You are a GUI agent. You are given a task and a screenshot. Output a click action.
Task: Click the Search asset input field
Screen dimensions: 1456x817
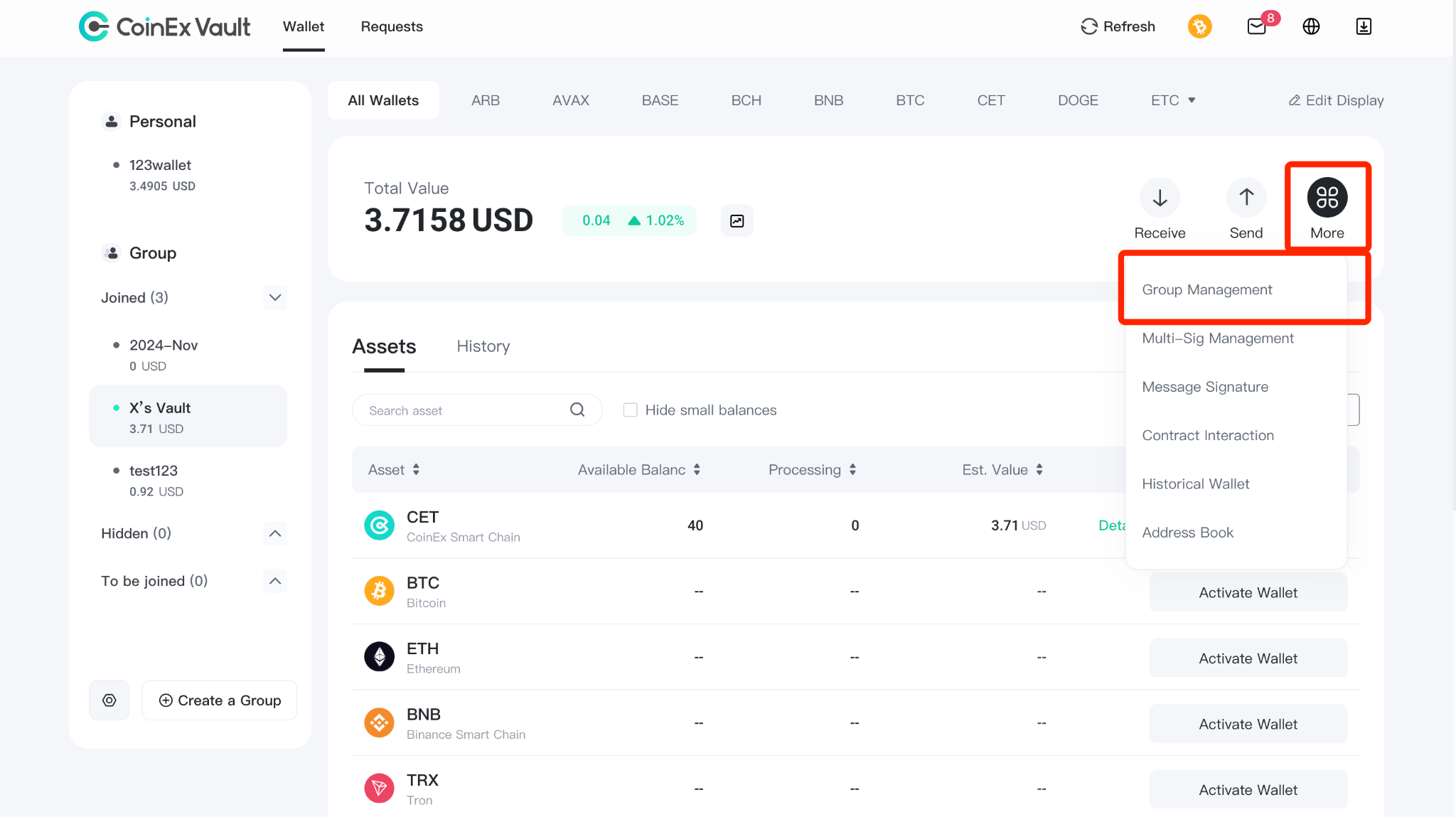click(476, 410)
